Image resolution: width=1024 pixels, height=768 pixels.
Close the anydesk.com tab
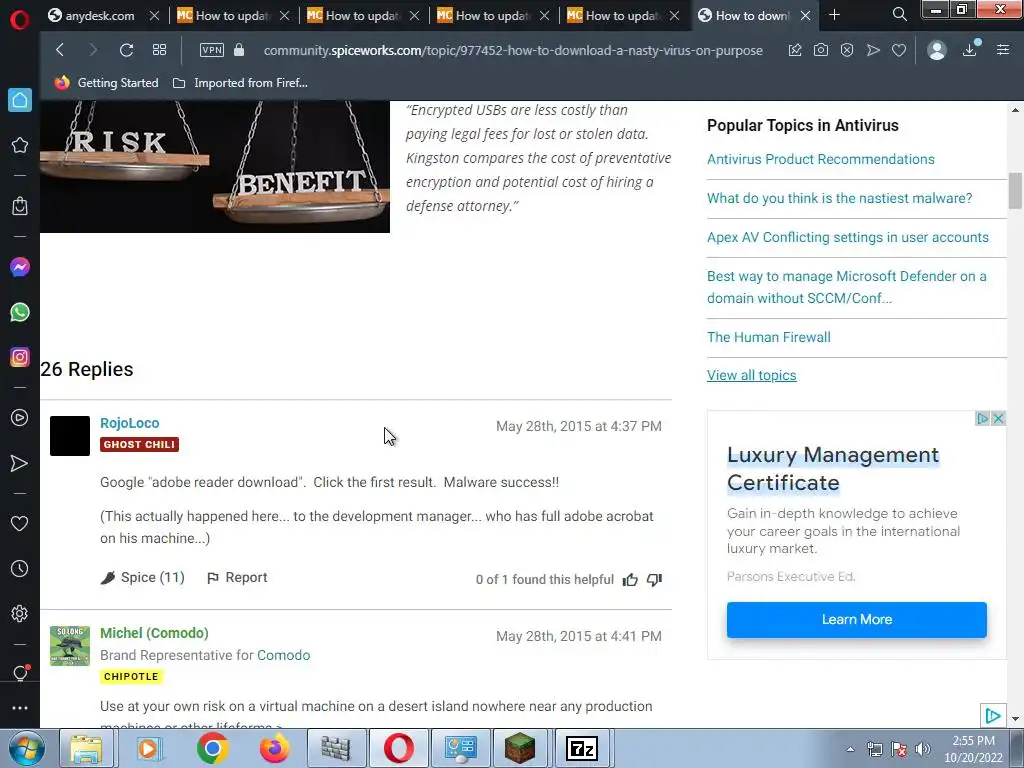pyautogui.click(x=154, y=15)
